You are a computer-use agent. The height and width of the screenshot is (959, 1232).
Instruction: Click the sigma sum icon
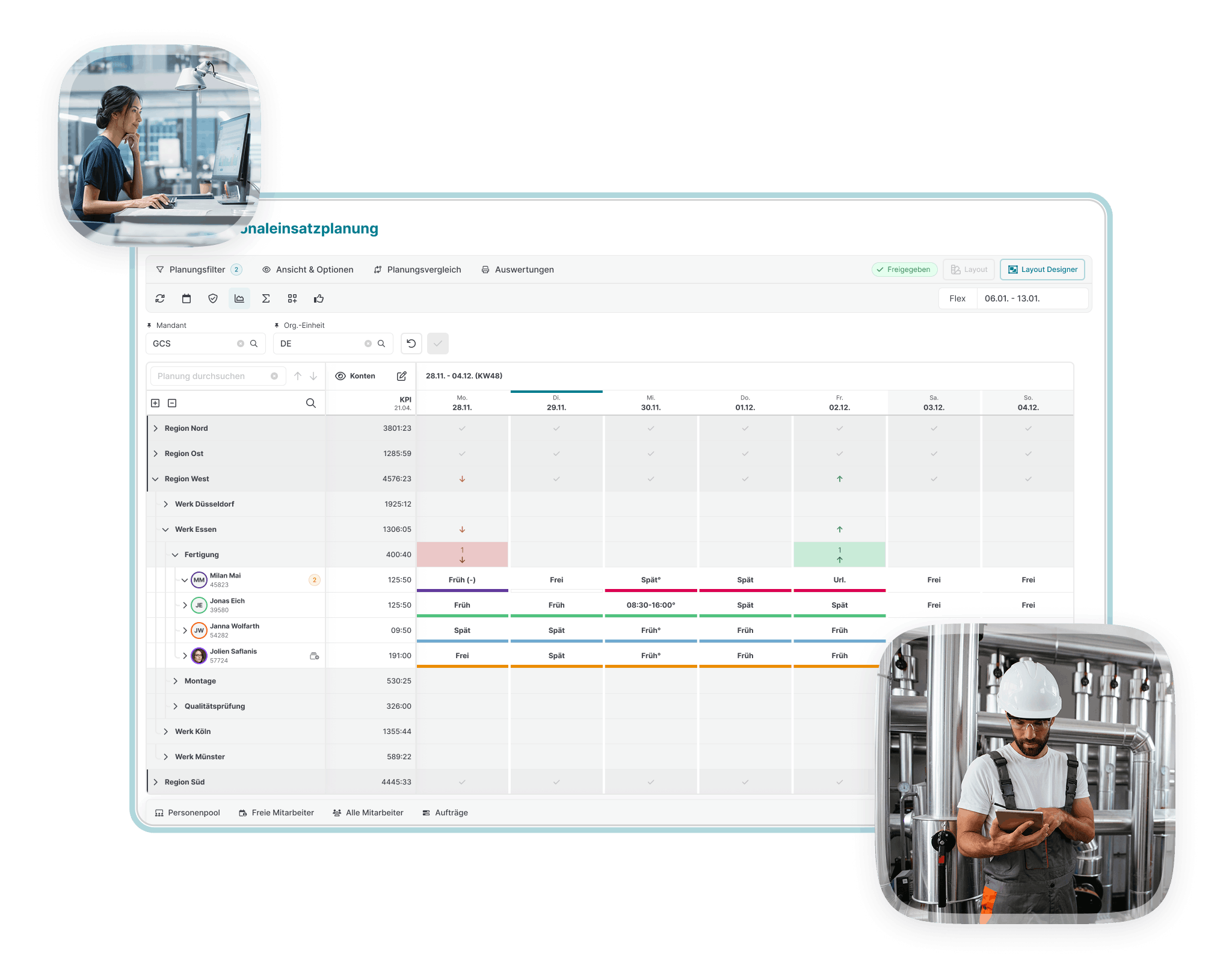pyautogui.click(x=266, y=298)
